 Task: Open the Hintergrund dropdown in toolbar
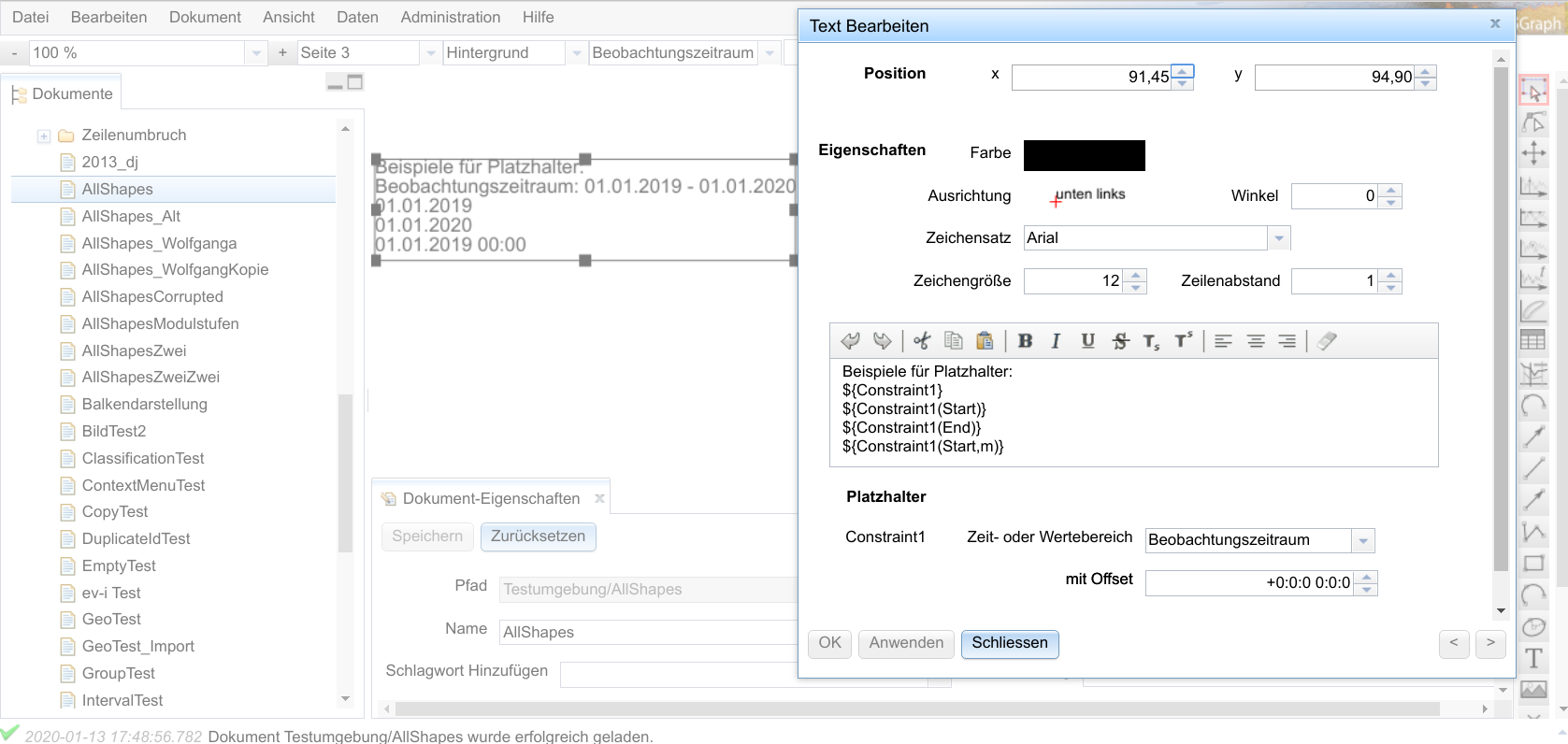click(x=576, y=53)
